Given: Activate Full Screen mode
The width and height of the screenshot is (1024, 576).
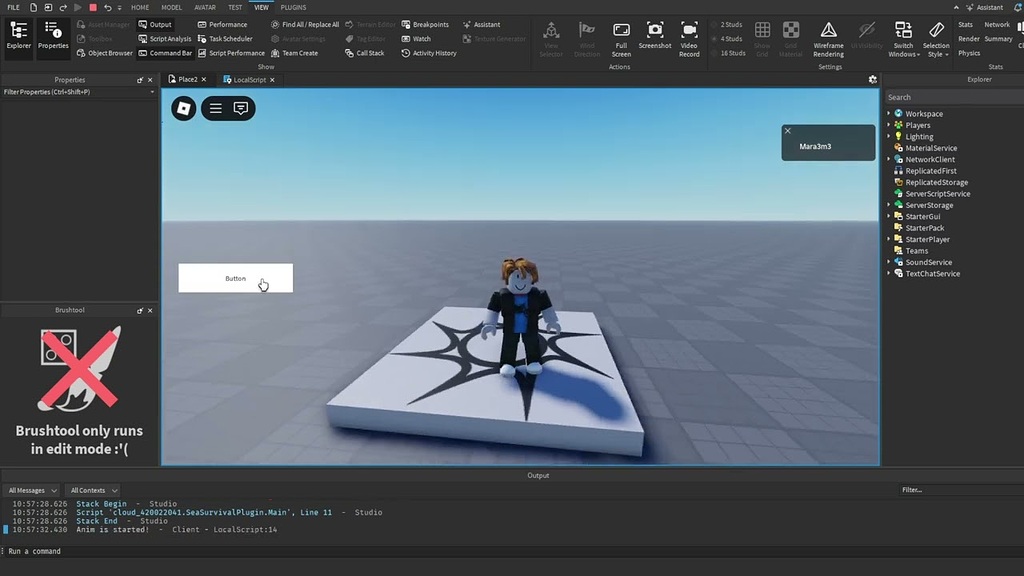Looking at the screenshot, I should pos(621,38).
